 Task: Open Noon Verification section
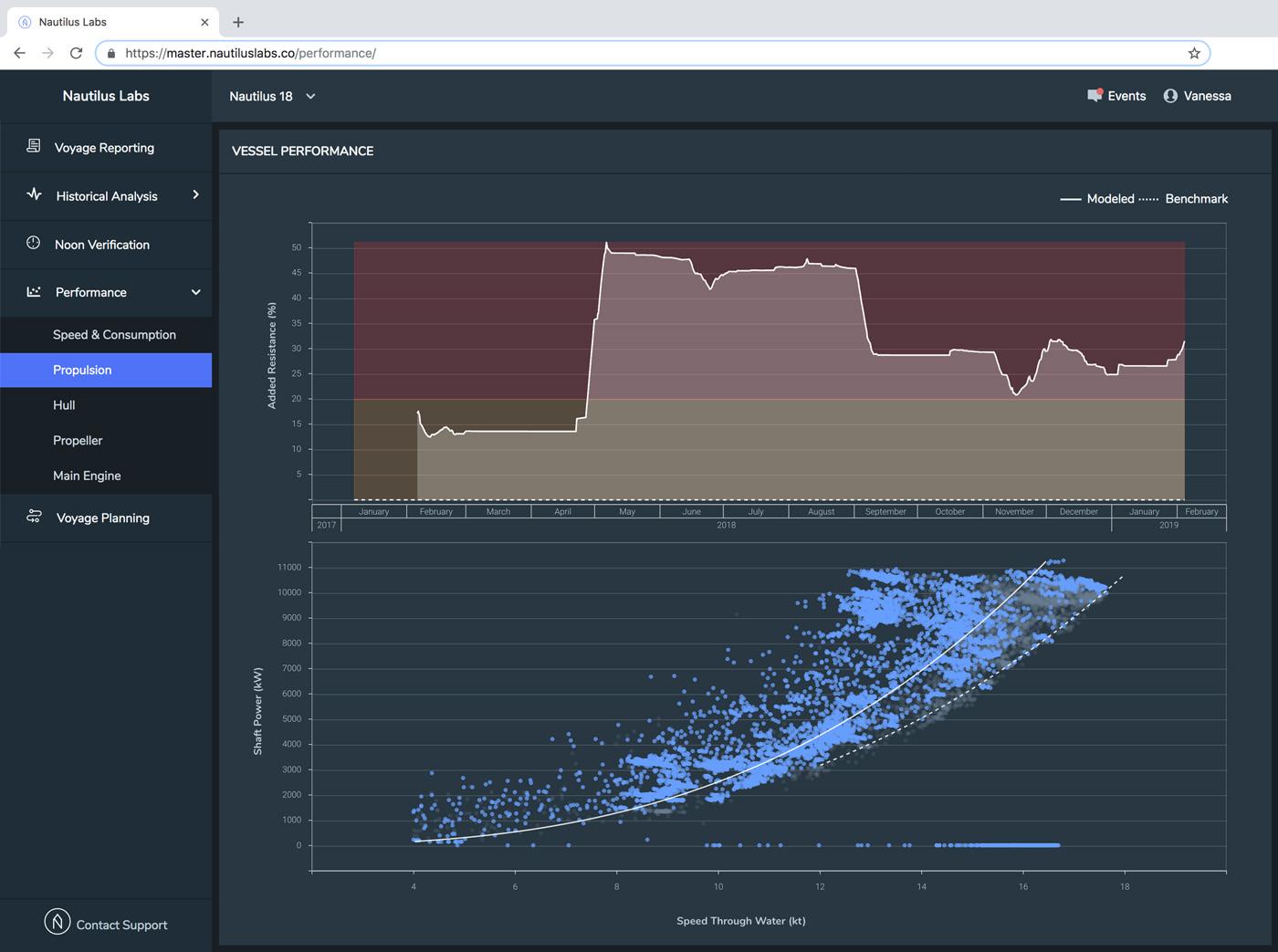106,244
